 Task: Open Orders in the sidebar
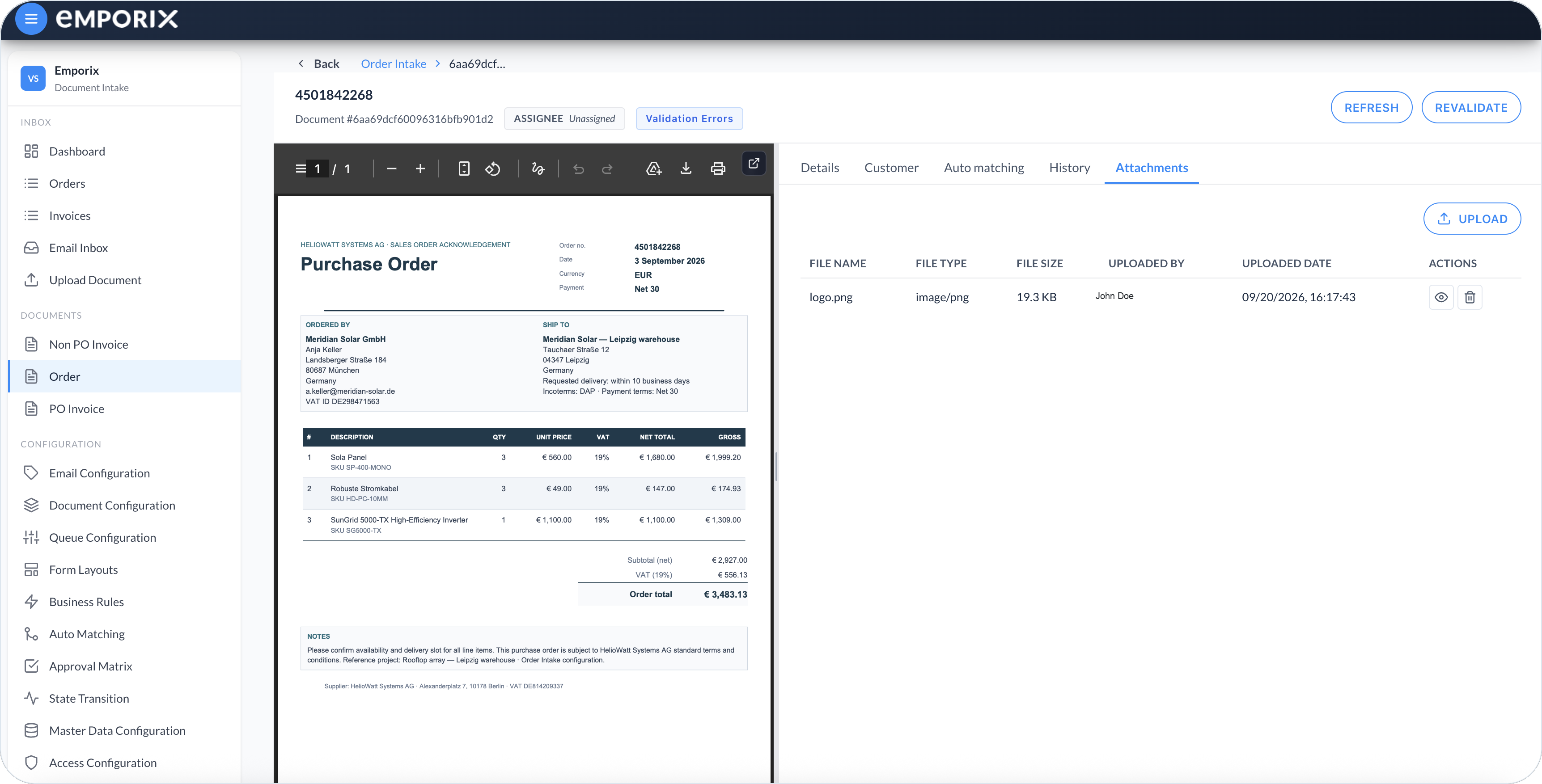(x=124, y=184)
